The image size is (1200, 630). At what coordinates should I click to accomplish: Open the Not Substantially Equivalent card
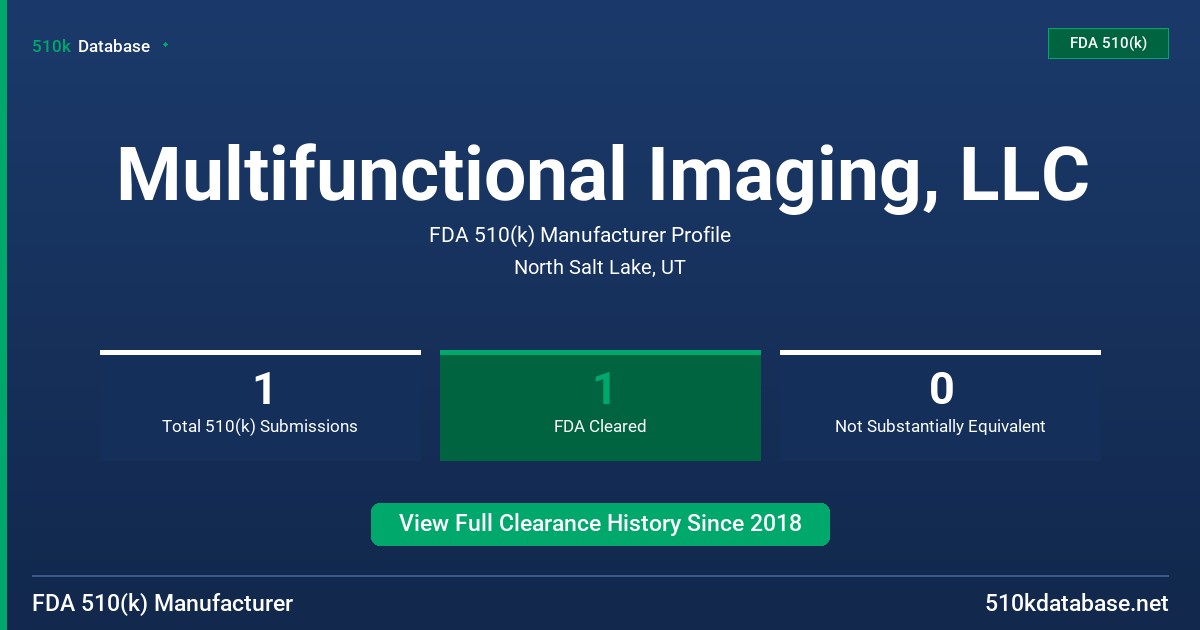[x=940, y=405]
